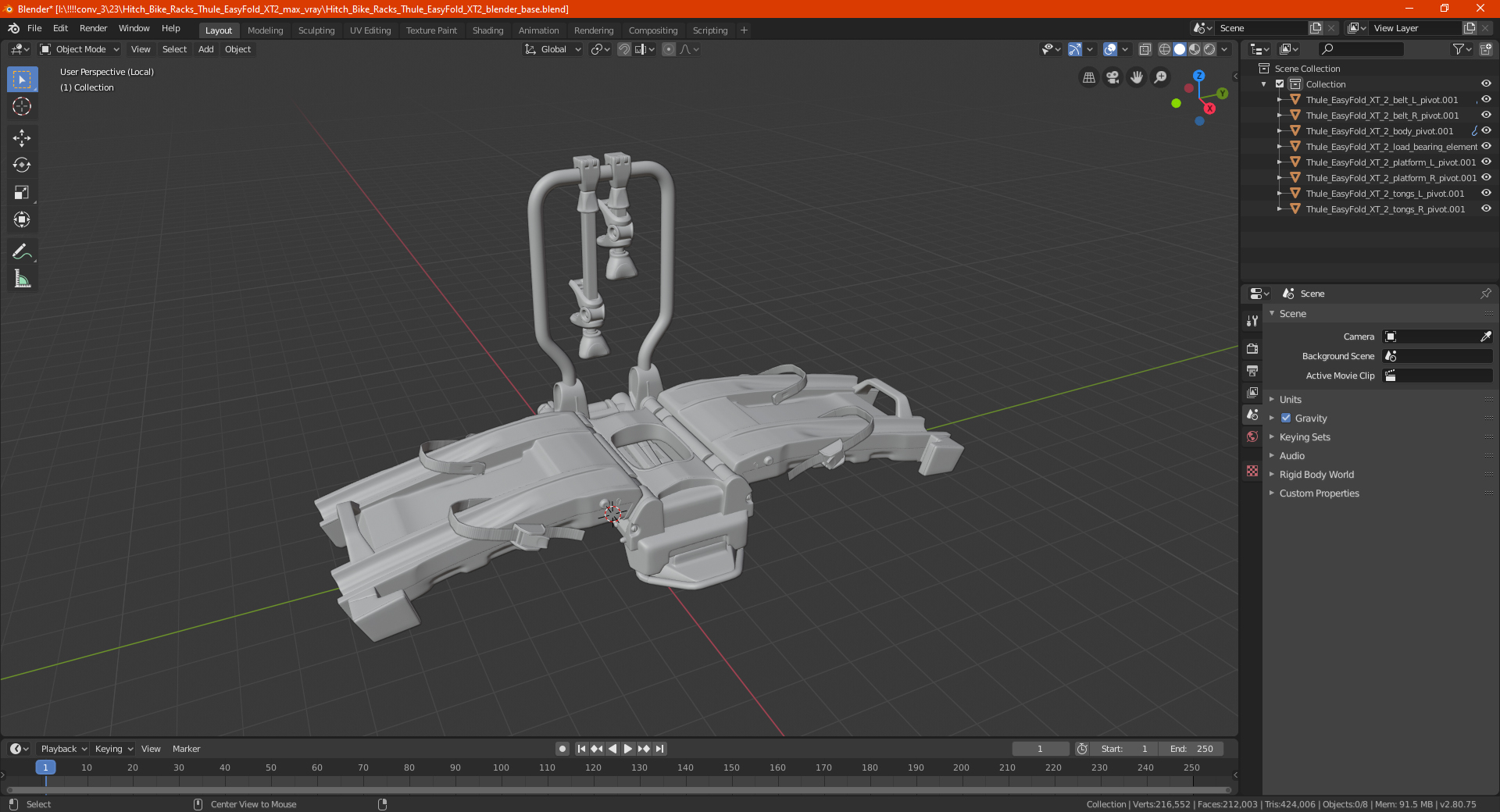Open the Playback dropdown
The width and height of the screenshot is (1500, 812).
click(x=63, y=749)
